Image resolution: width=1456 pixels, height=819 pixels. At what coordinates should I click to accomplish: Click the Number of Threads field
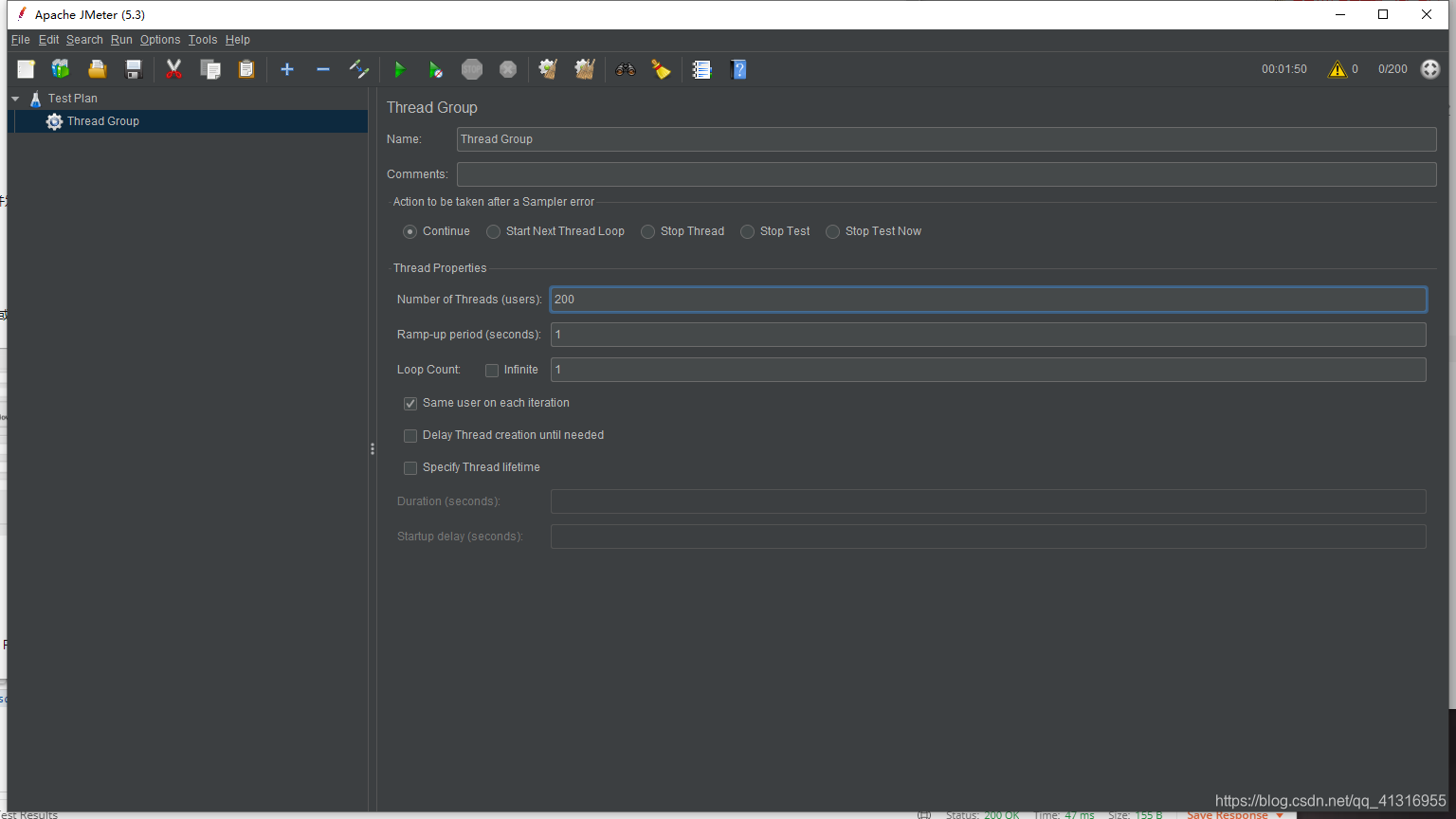coord(988,300)
